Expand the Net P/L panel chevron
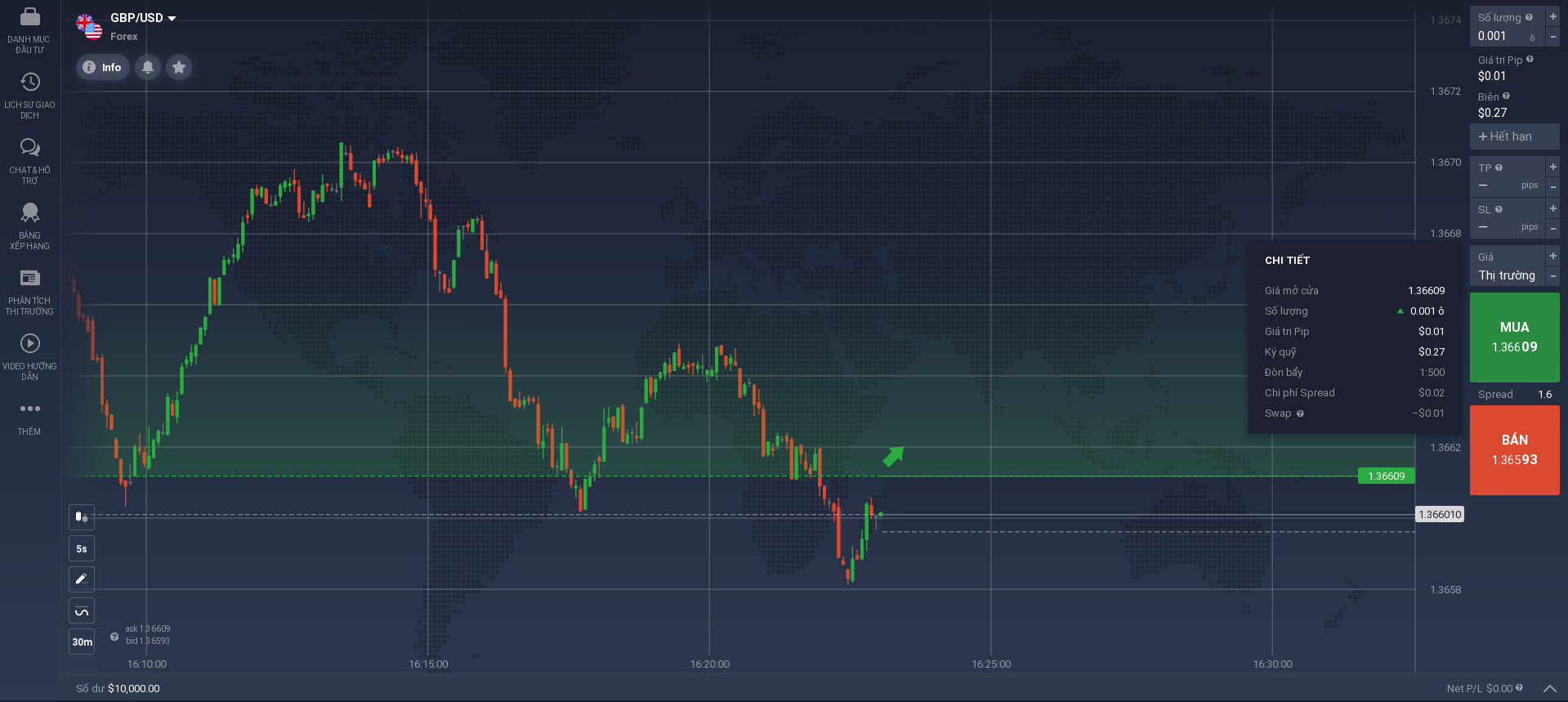This screenshot has width=1568, height=702. pyautogui.click(x=1549, y=689)
